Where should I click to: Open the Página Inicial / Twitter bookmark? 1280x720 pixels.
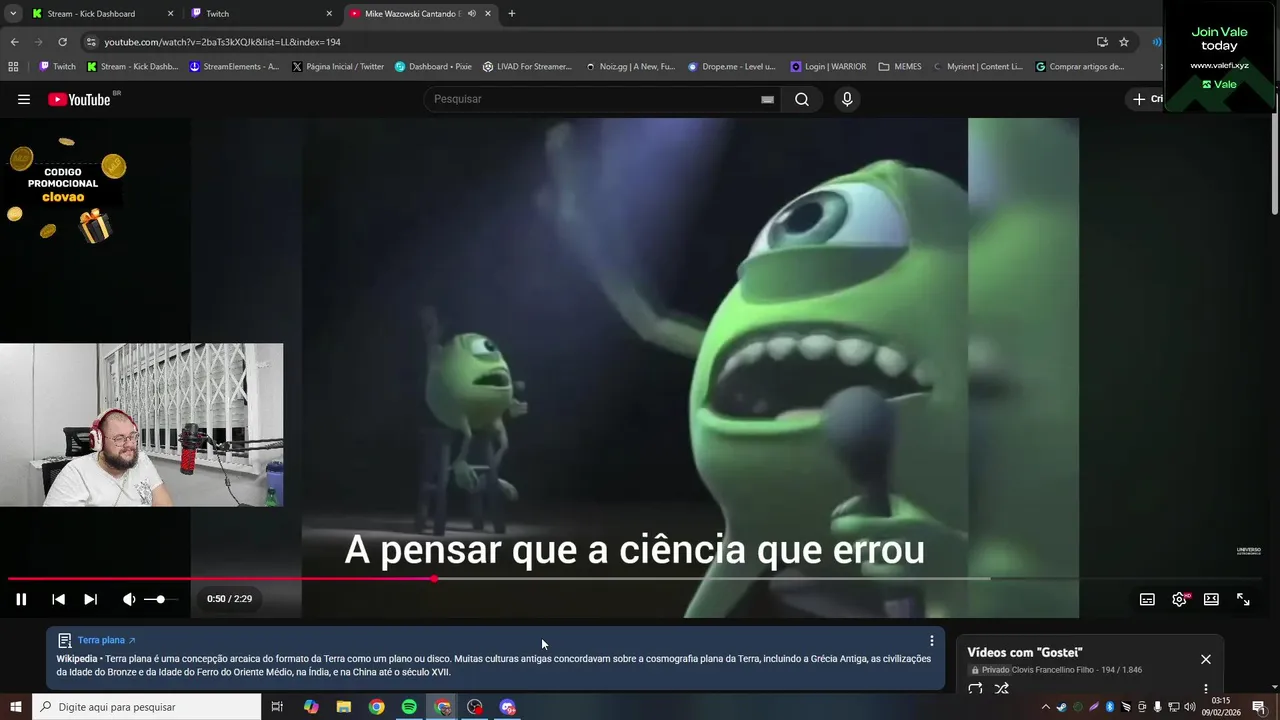click(338, 67)
